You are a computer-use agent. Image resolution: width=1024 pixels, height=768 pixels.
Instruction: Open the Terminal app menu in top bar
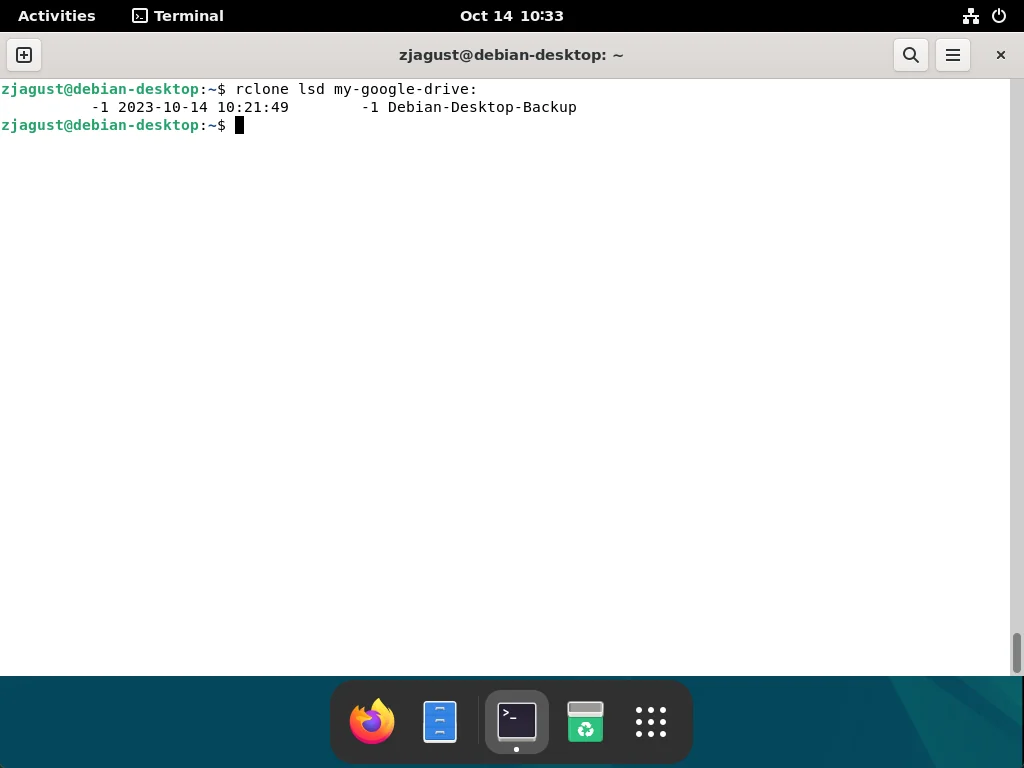[x=178, y=16]
